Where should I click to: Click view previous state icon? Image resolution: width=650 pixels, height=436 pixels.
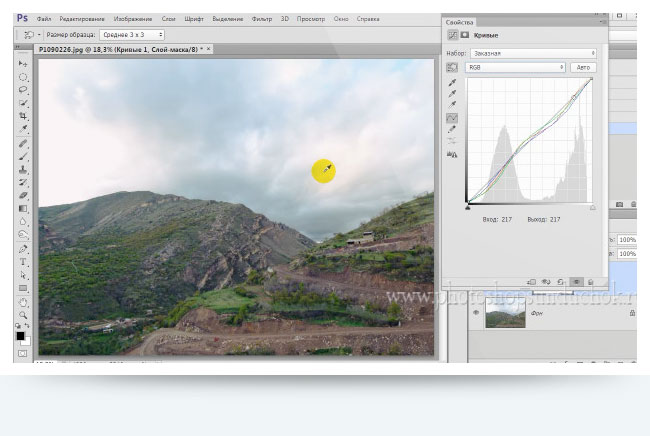click(x=546, y=282)
